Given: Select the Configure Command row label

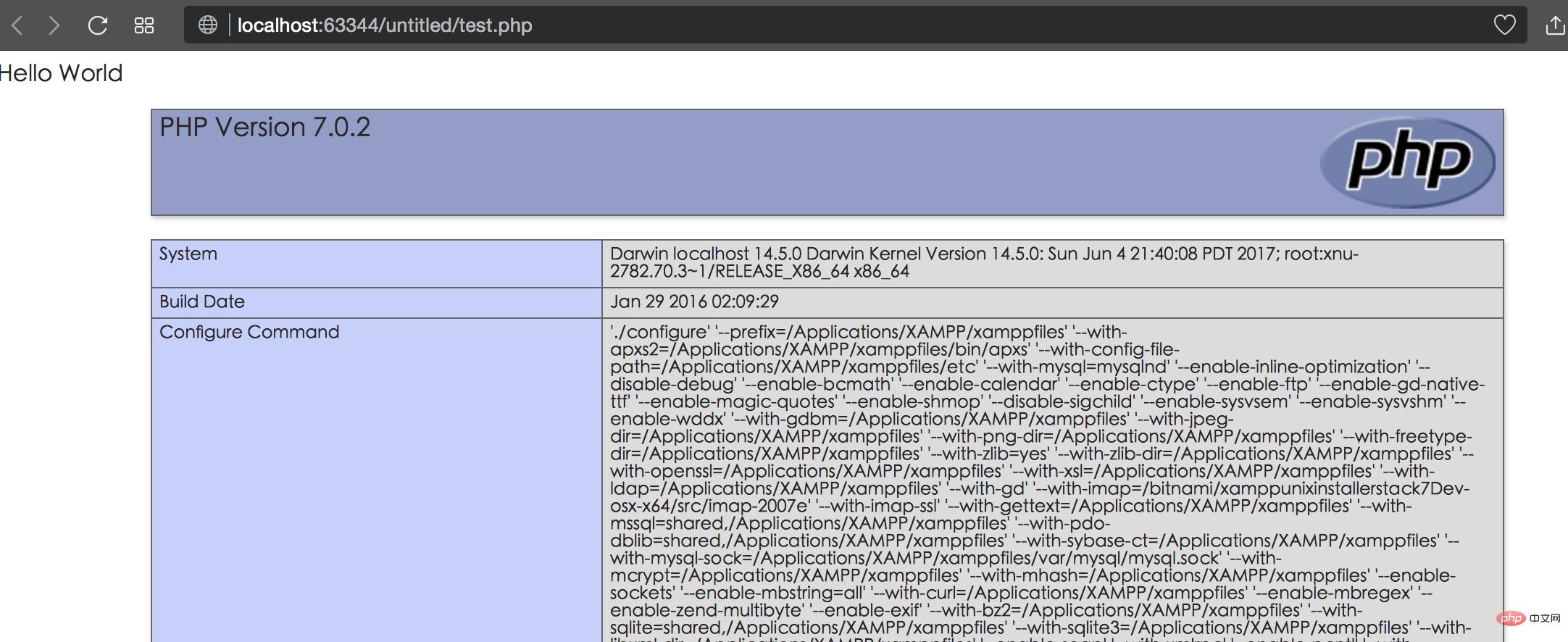Looking at the screenshot, I should pyautogui.click(x=249, y=332).
